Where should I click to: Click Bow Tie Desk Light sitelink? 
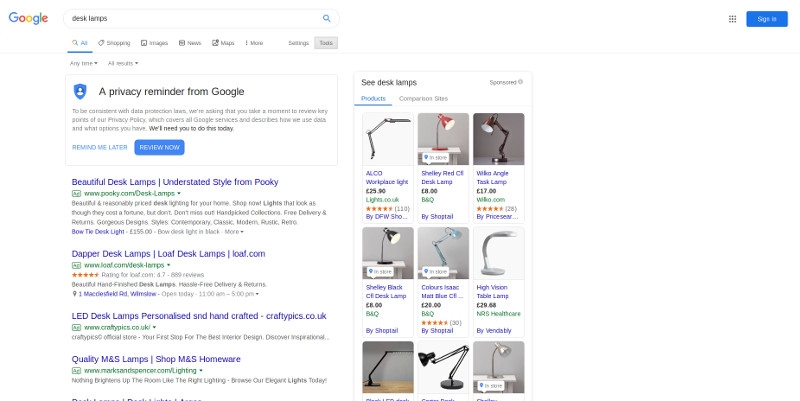[x=98, y=232]
